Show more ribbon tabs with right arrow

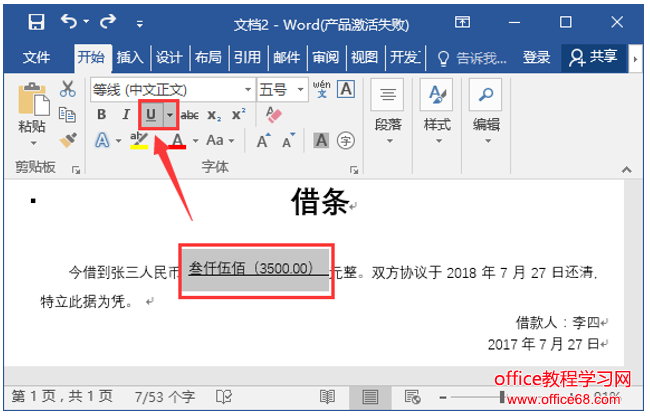click(635, 58)
